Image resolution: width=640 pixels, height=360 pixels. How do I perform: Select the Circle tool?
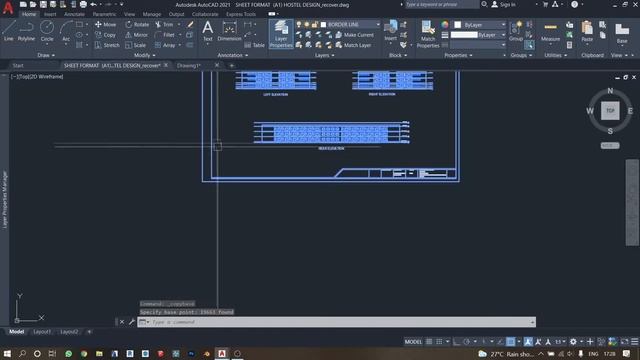47,31
